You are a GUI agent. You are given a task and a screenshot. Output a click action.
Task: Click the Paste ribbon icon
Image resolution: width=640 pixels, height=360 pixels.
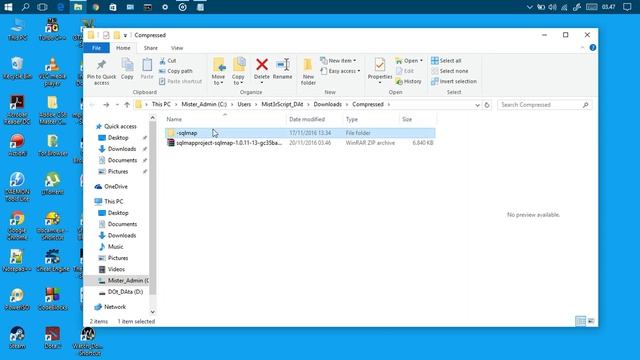pyautogui.click(x=147, y=69)
